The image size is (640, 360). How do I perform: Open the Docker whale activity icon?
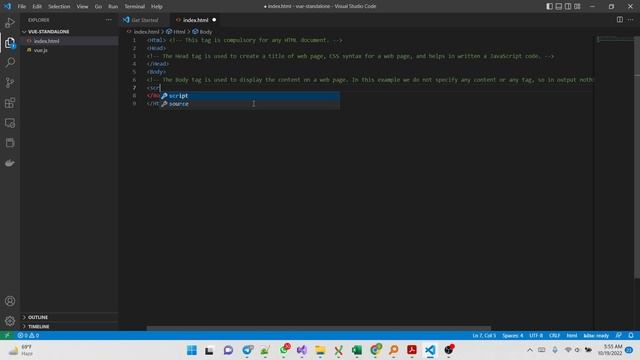click(x=10, y=163)
